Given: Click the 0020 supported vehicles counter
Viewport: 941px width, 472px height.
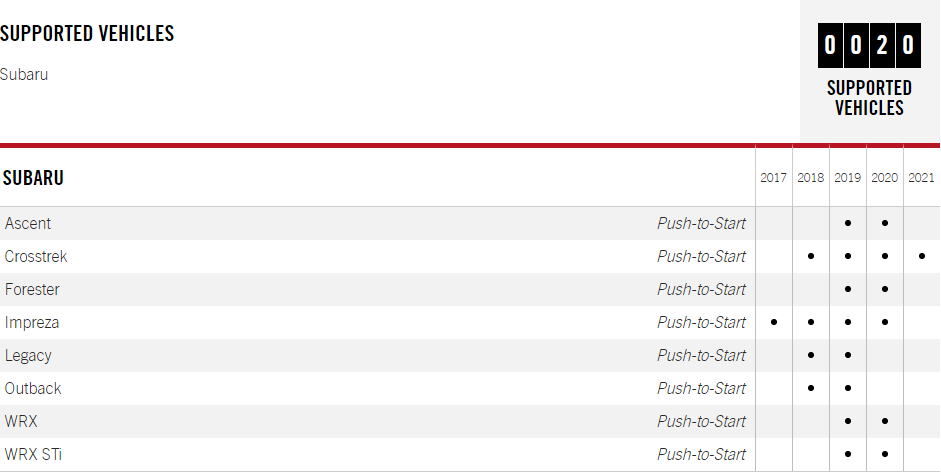Looking at the screenshot, I should (x=869, y=45).
